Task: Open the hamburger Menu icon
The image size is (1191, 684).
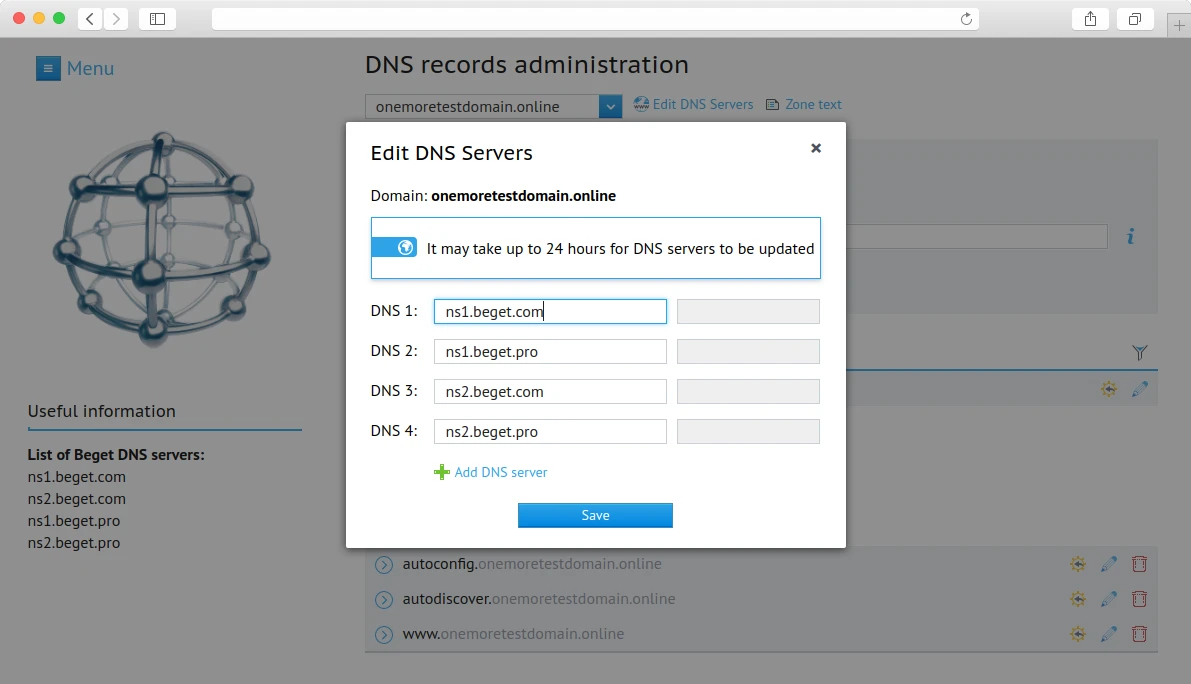Action: click(47, 68)
